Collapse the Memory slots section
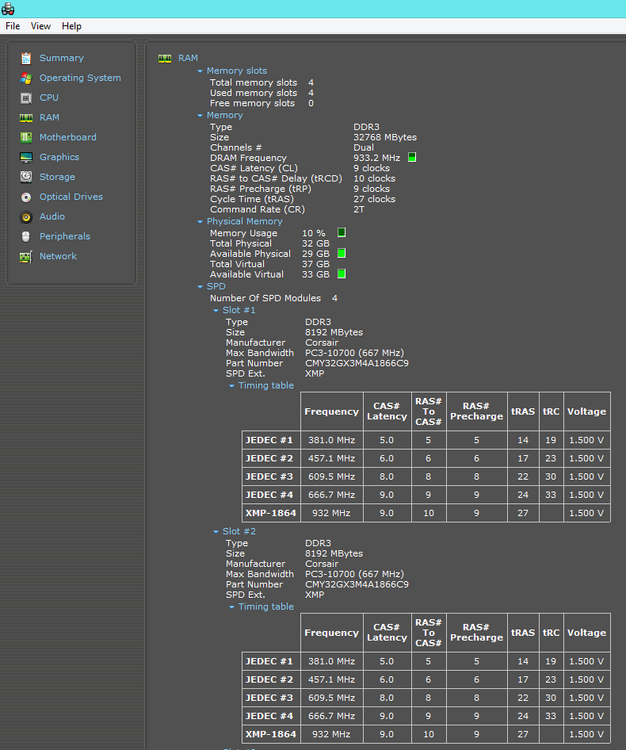 [200, 71]
